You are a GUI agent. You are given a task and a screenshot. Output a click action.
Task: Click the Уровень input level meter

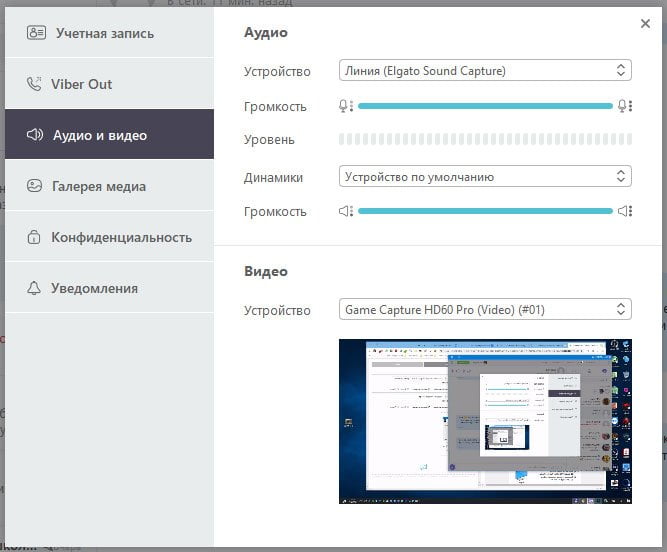pyautogui.click(x=485, y=139)
